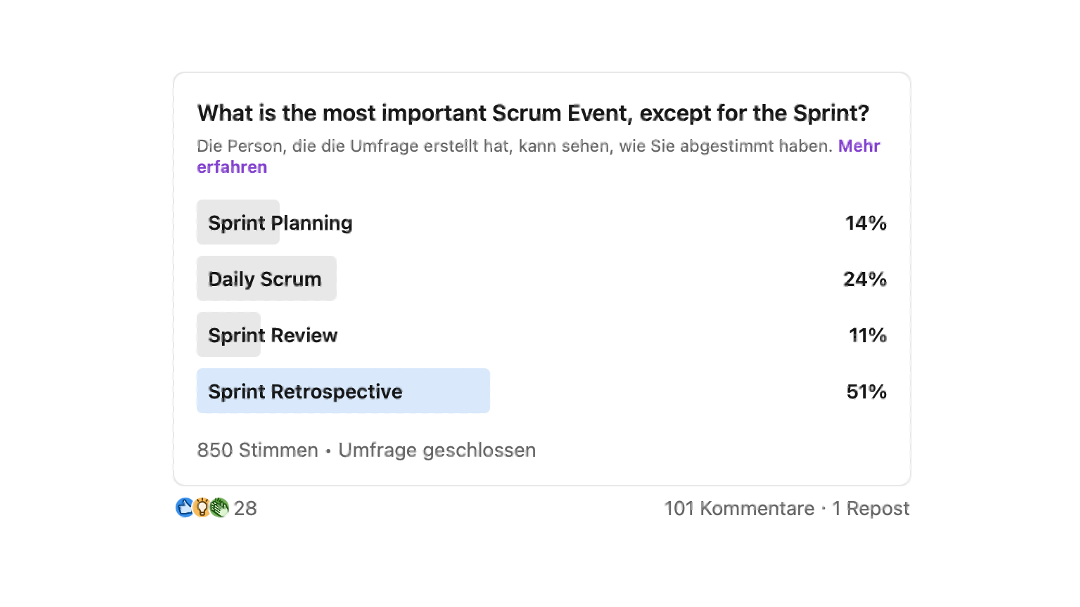
Task: Click the 11% result for Sprint Review
Action: click(867, 335)
